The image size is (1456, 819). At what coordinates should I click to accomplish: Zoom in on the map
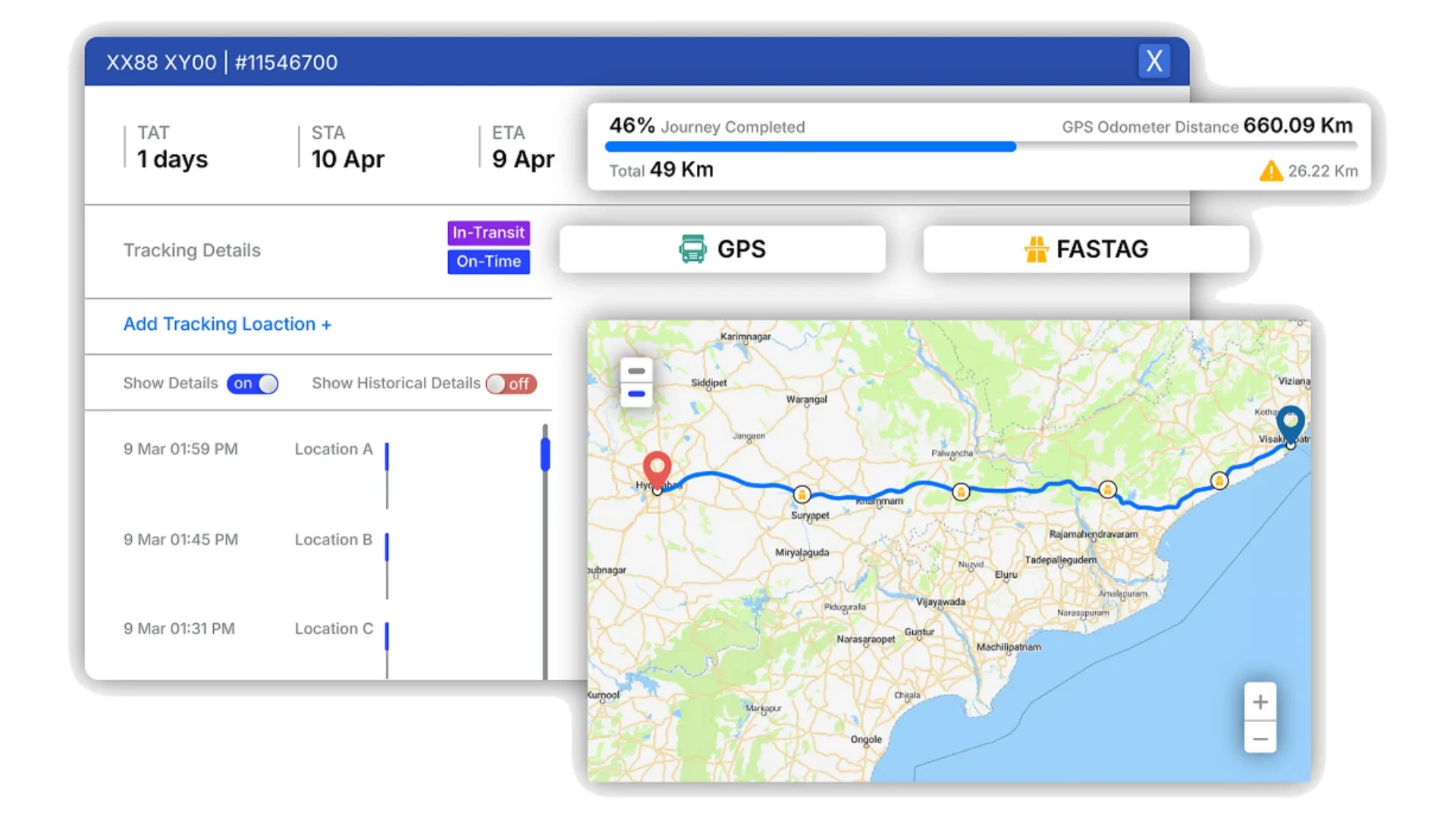[1260, 702]
